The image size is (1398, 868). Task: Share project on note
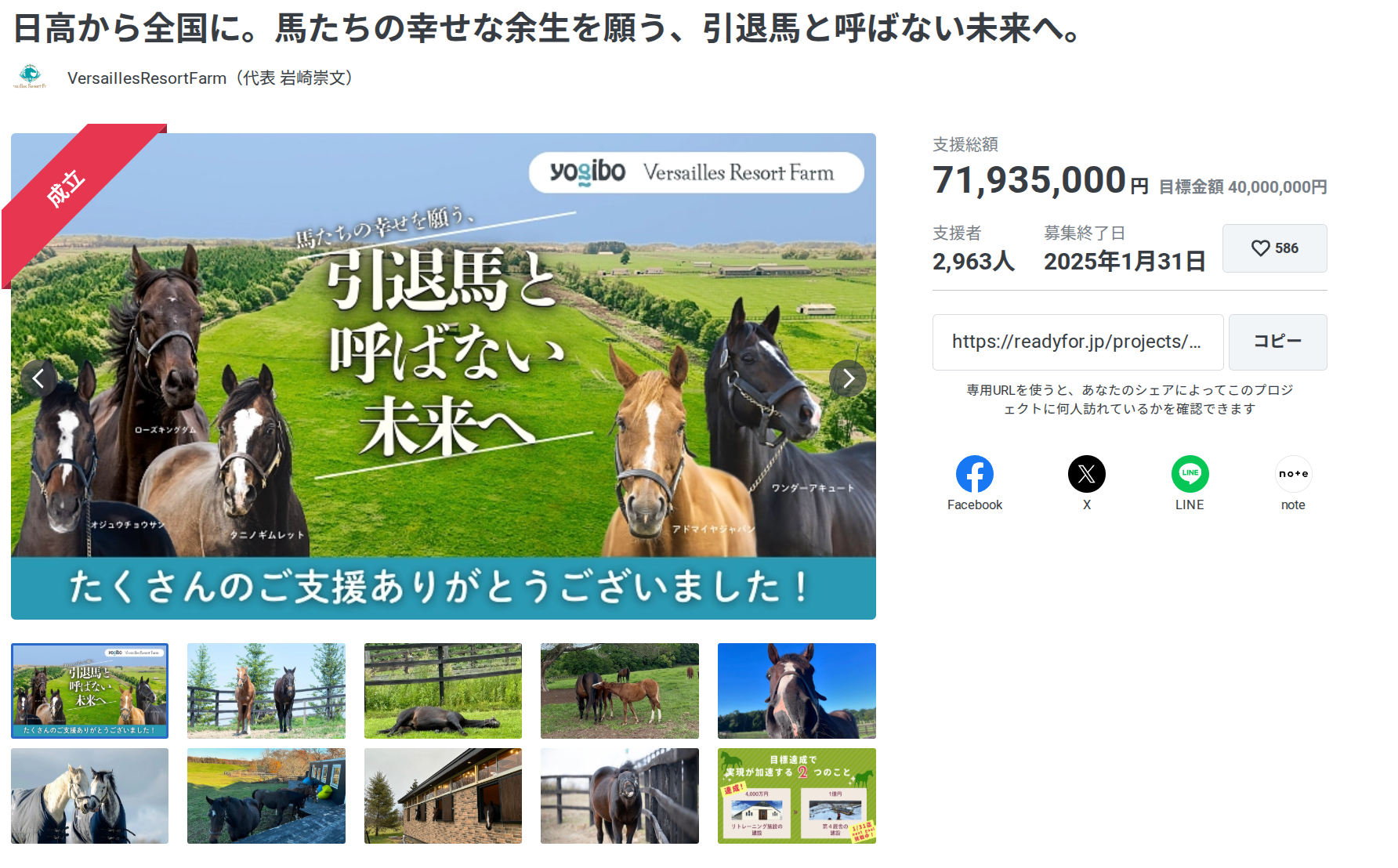pos(1293,483)
